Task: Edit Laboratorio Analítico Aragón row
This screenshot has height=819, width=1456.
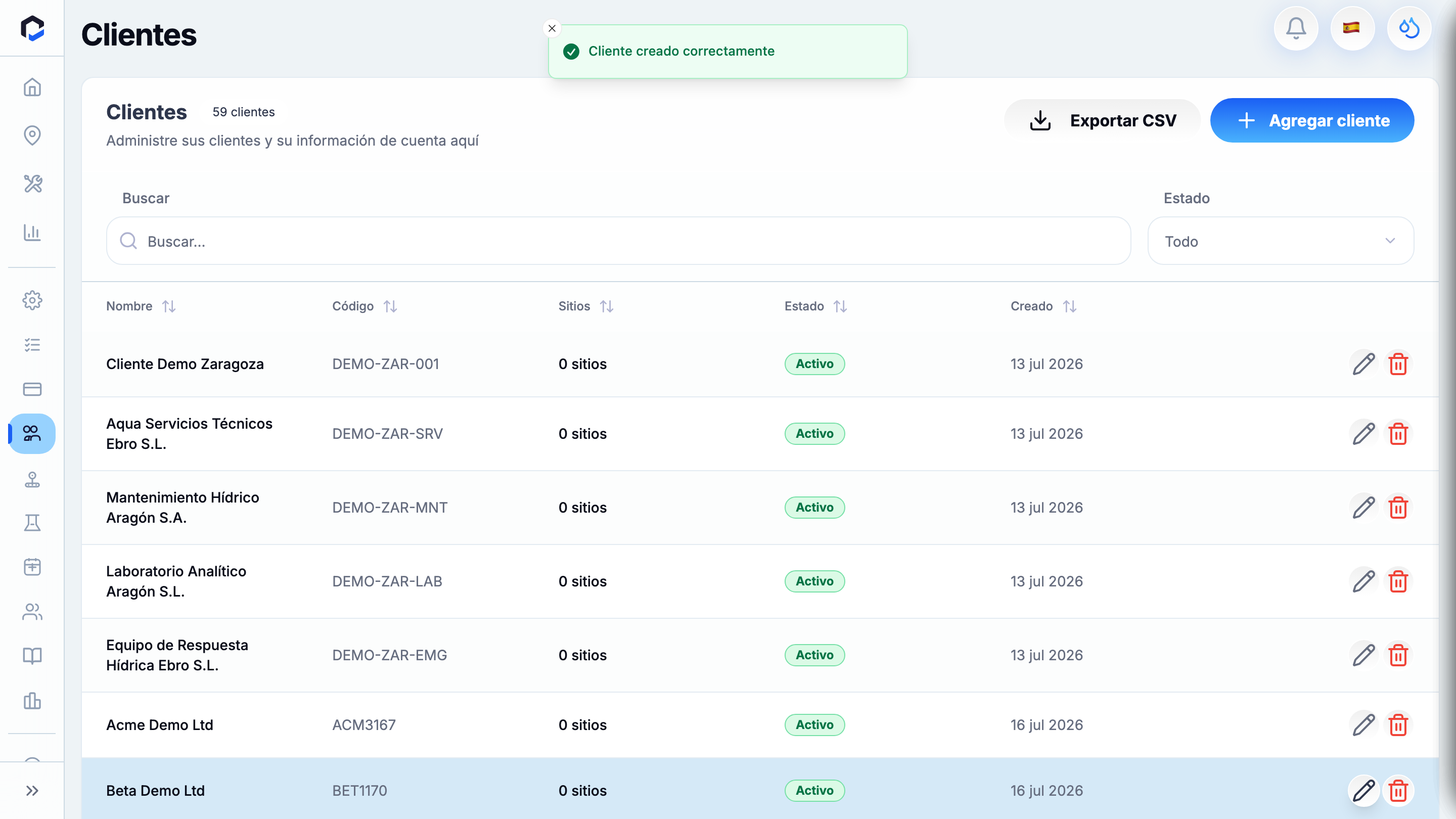Action: click(1363, 581)
